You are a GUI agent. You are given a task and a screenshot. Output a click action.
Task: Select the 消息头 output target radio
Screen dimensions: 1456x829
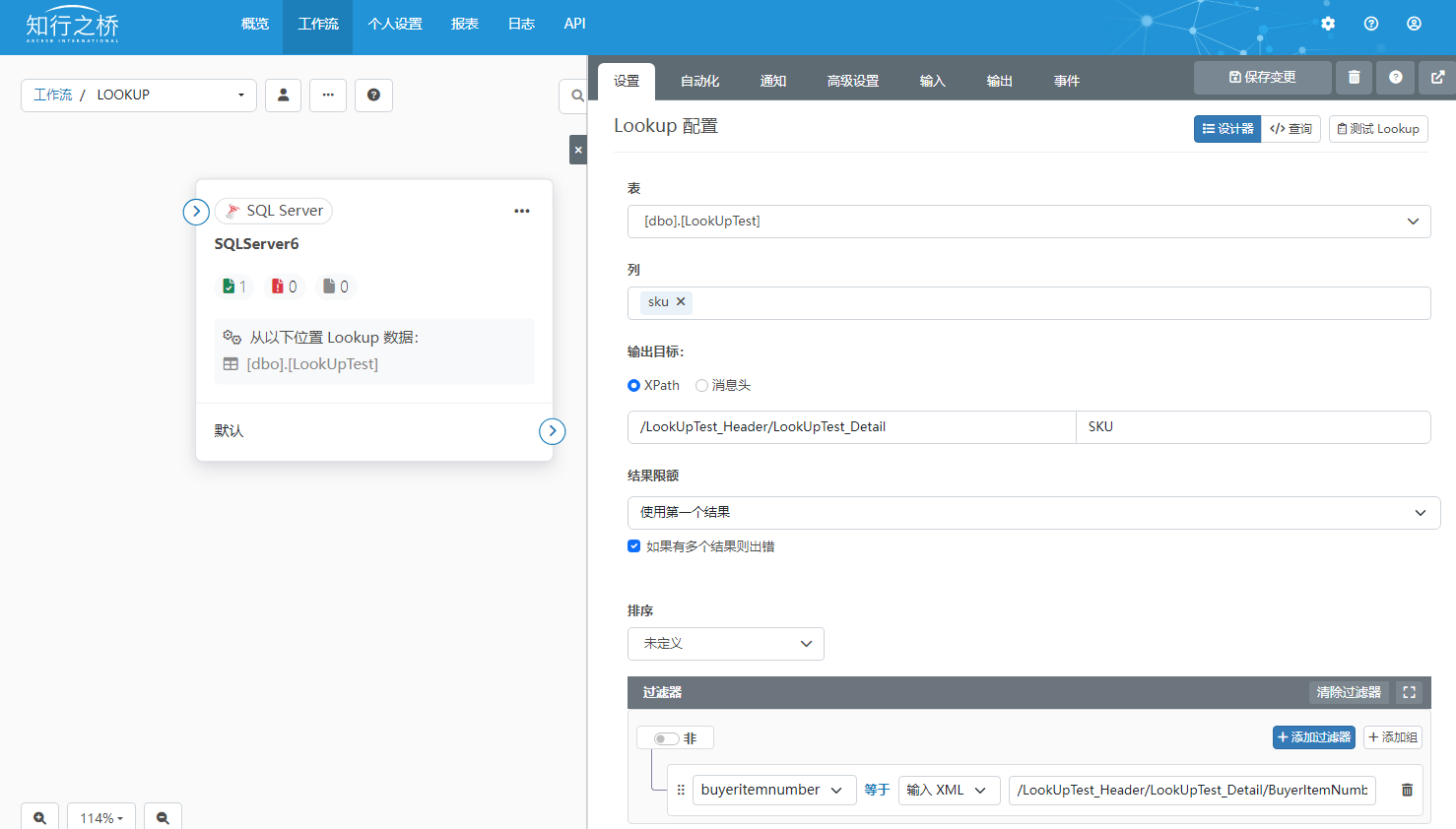[701, 386]
